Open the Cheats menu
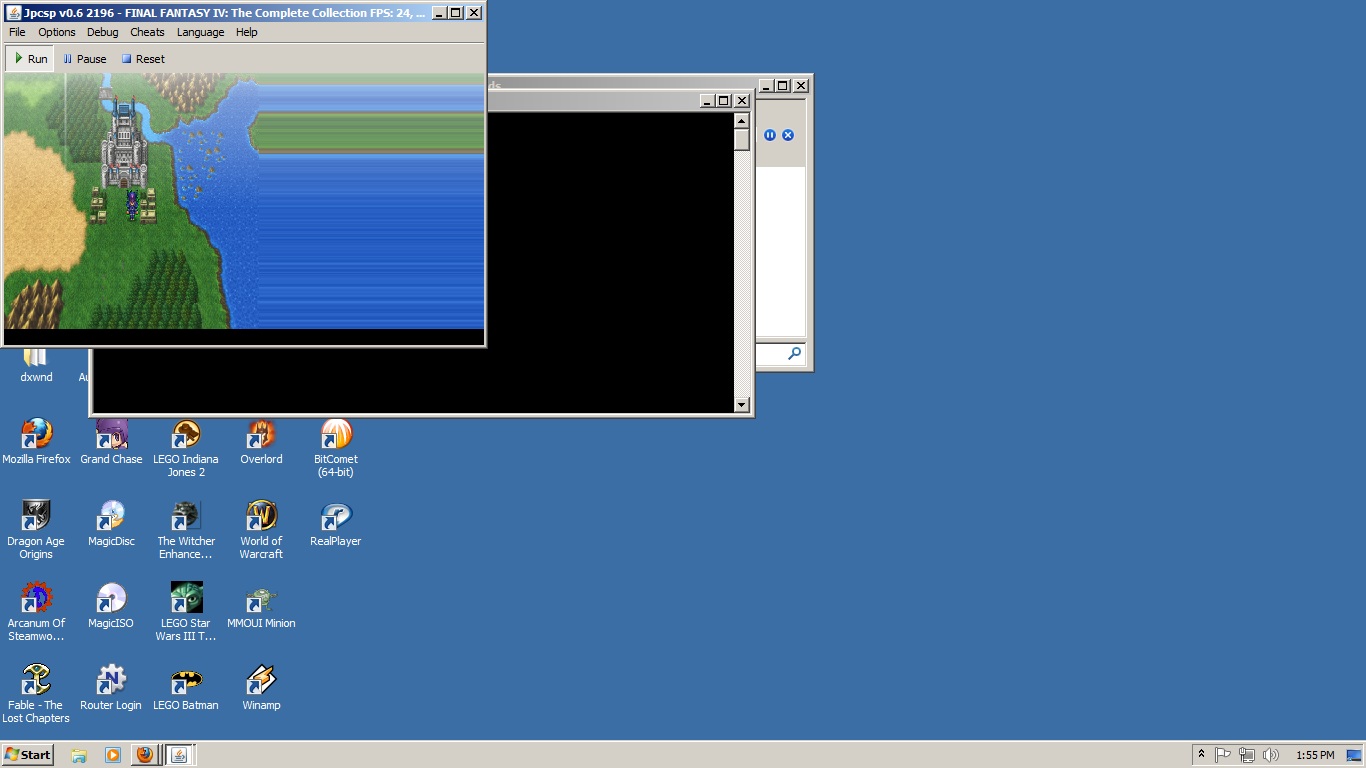This screenshot has width=1366, height=768. tap(147, 32)
